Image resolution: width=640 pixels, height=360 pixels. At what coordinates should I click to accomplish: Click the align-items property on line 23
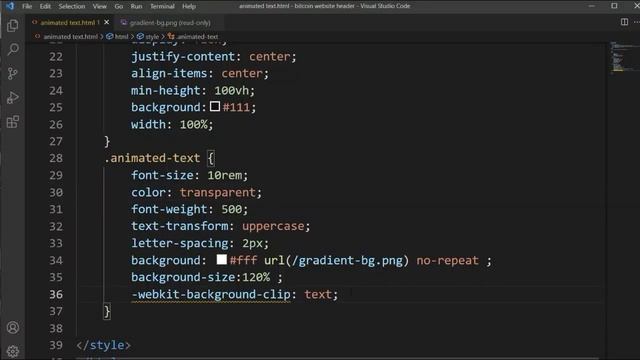click(x=169, y=73)
